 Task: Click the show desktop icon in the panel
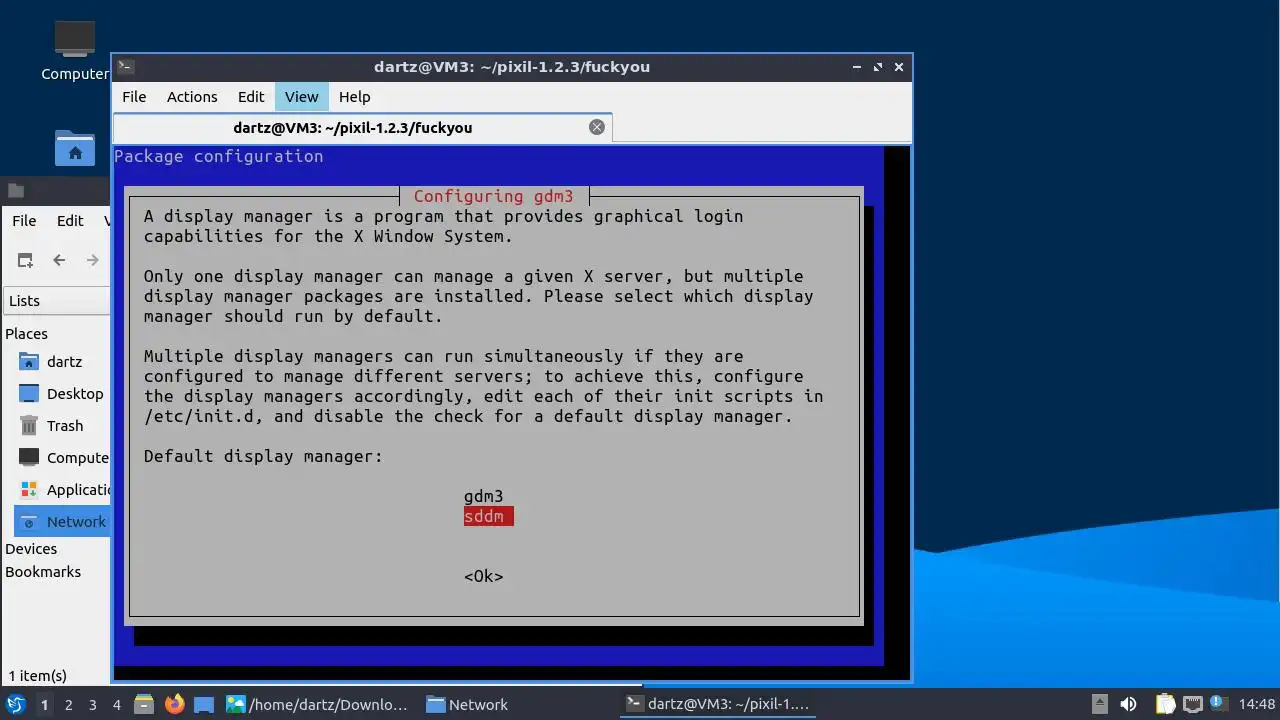pos(204,704)
